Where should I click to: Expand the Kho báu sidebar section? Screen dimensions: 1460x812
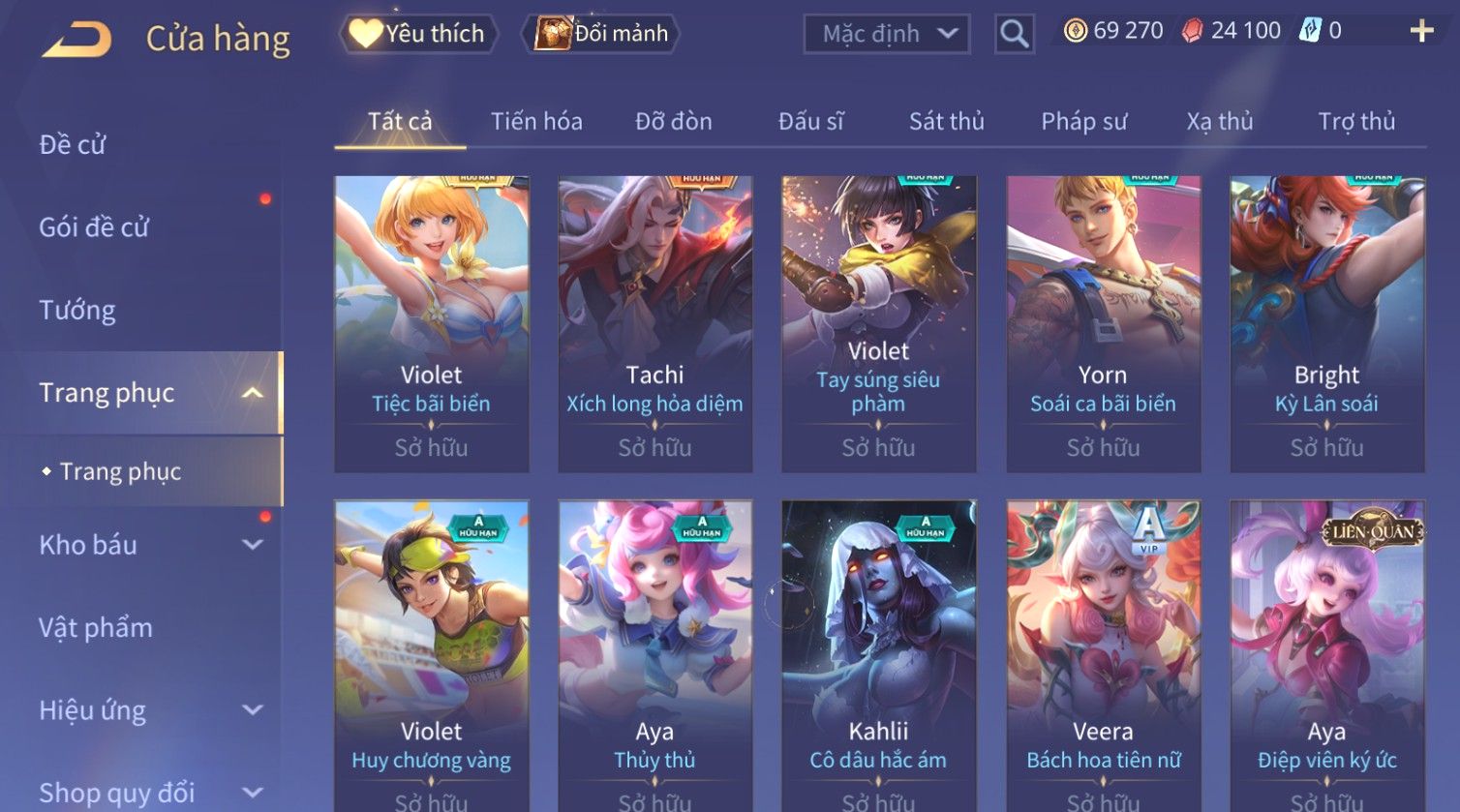[x=253, y=545]
